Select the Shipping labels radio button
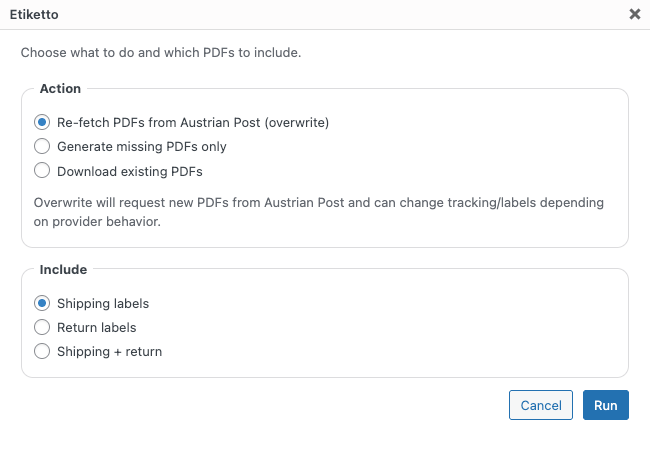 point(42,303)
